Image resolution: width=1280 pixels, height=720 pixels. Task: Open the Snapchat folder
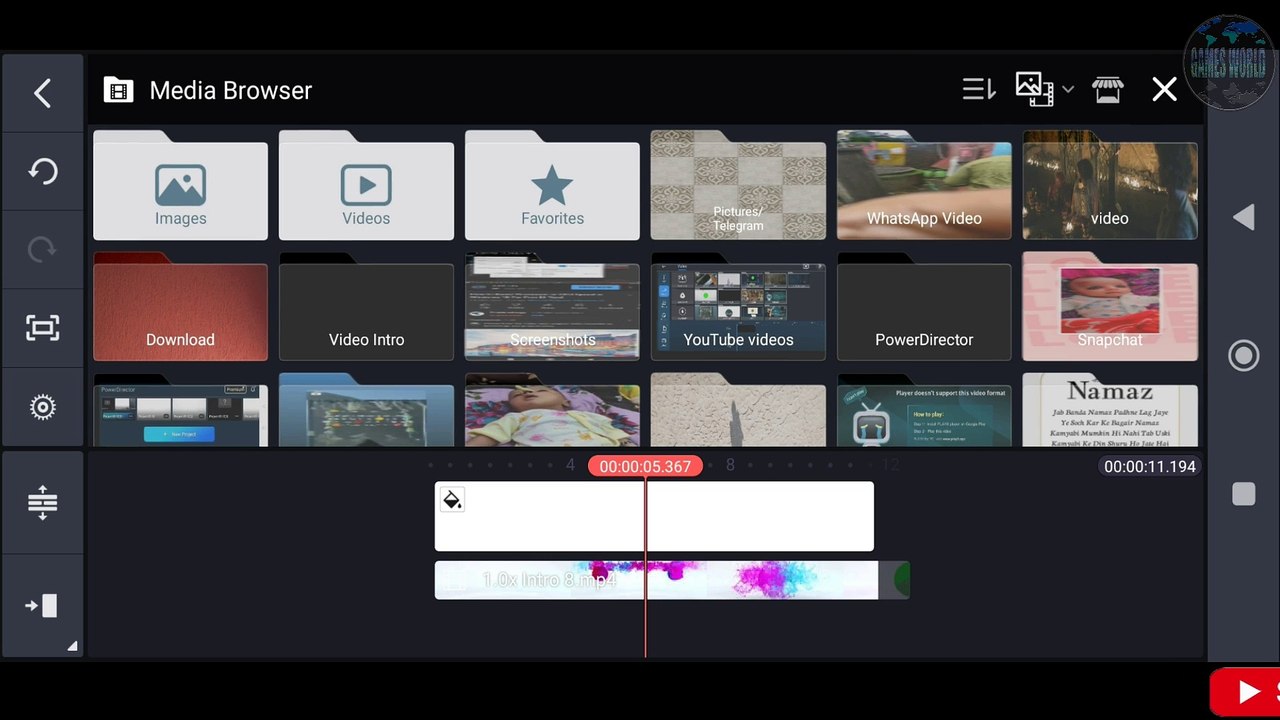tap(1110, 307)
